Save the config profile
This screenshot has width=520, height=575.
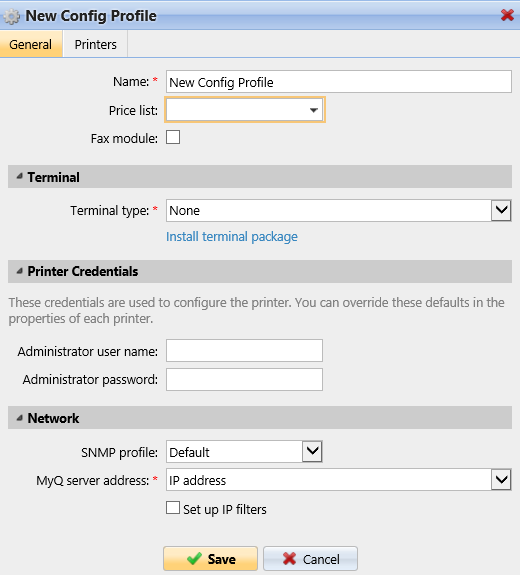tap(210, 558)
